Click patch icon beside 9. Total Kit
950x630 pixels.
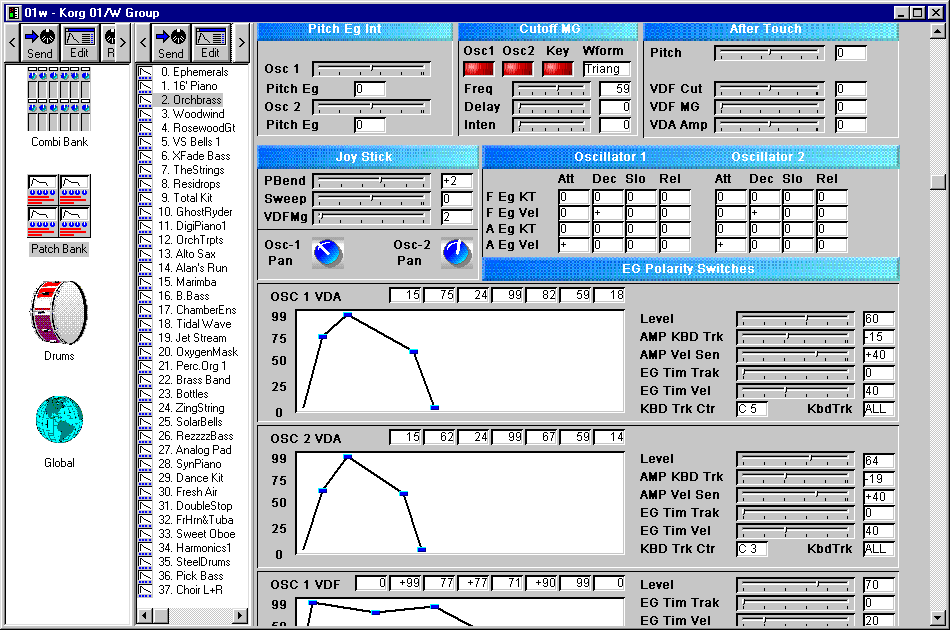pos(145,198)
